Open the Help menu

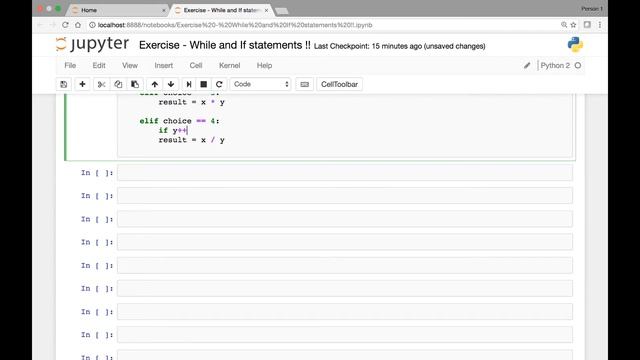pos(264,65)
